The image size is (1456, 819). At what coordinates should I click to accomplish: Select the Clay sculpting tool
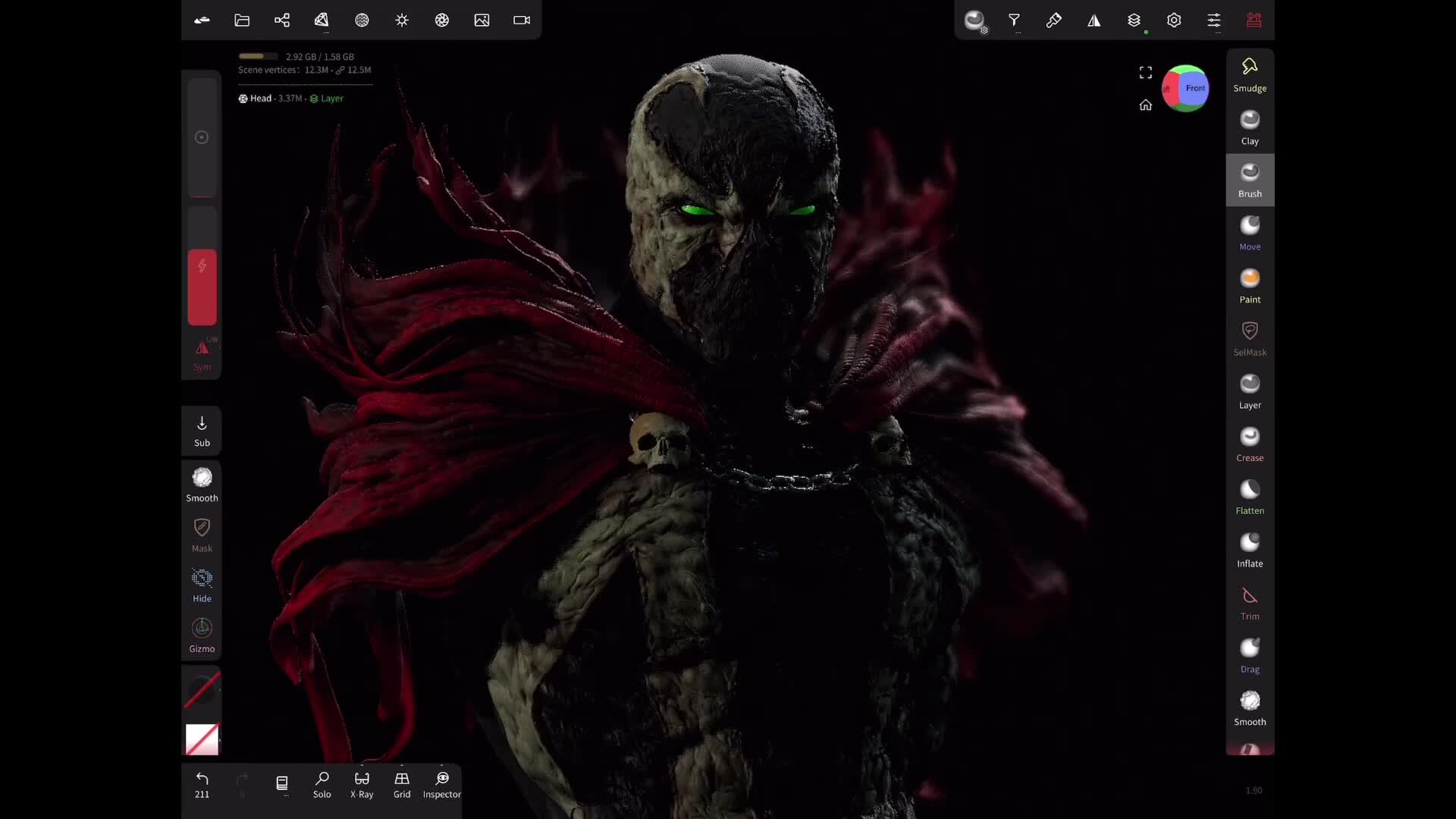(x=1249, y=127)
